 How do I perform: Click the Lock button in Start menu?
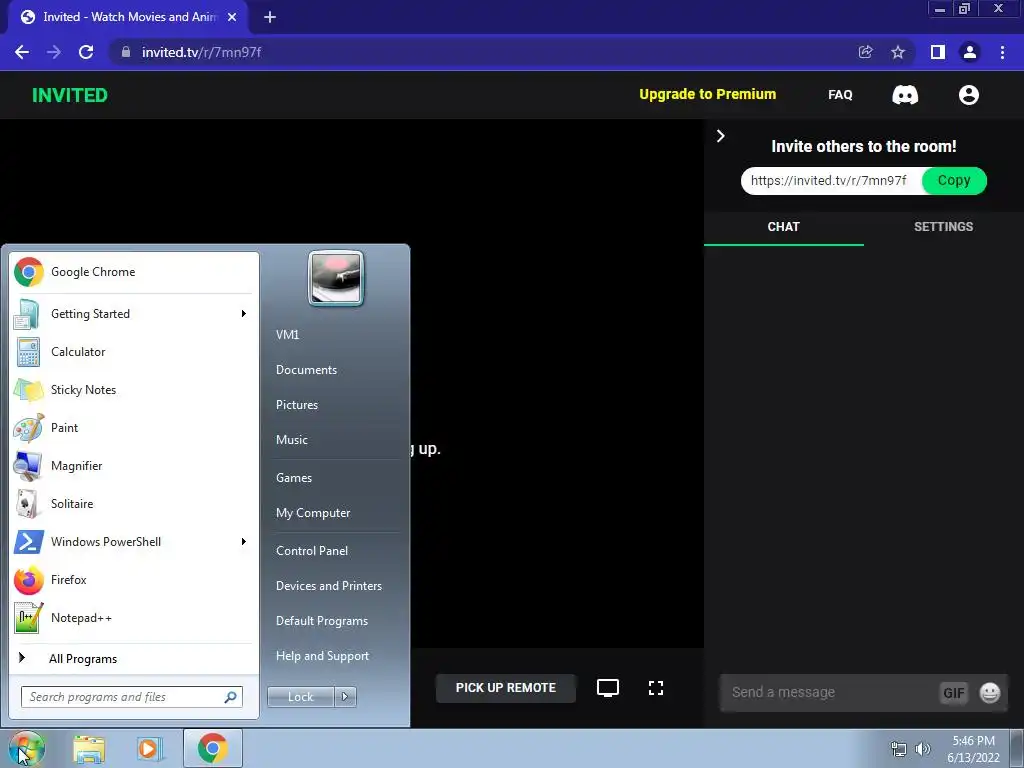[300, 697]
